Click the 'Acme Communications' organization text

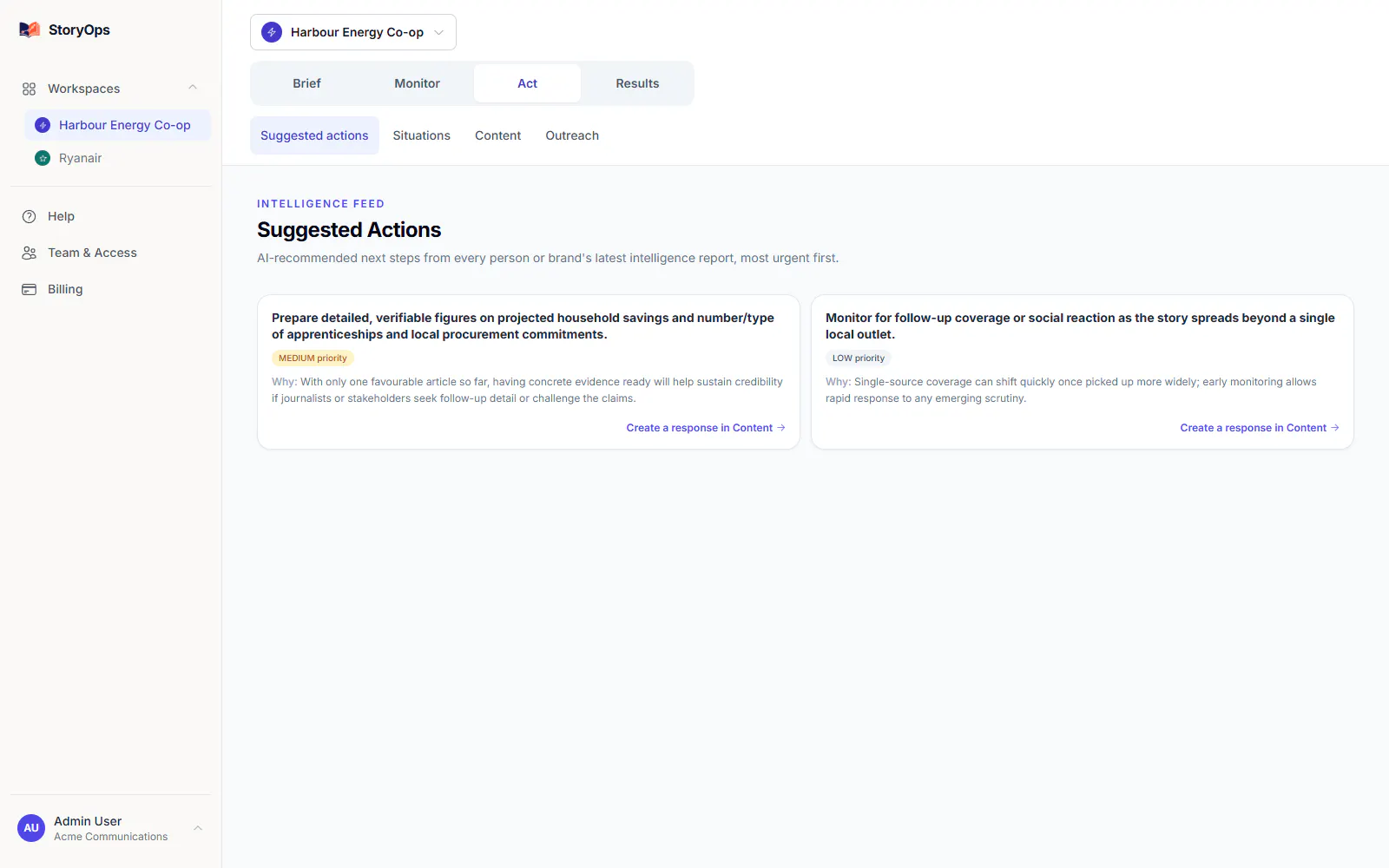click(x=110, y=837)
